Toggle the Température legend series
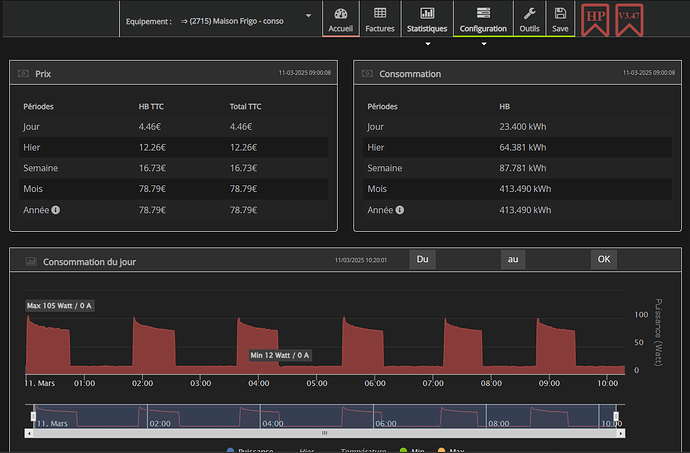690x453 pixels. [363, 450]
